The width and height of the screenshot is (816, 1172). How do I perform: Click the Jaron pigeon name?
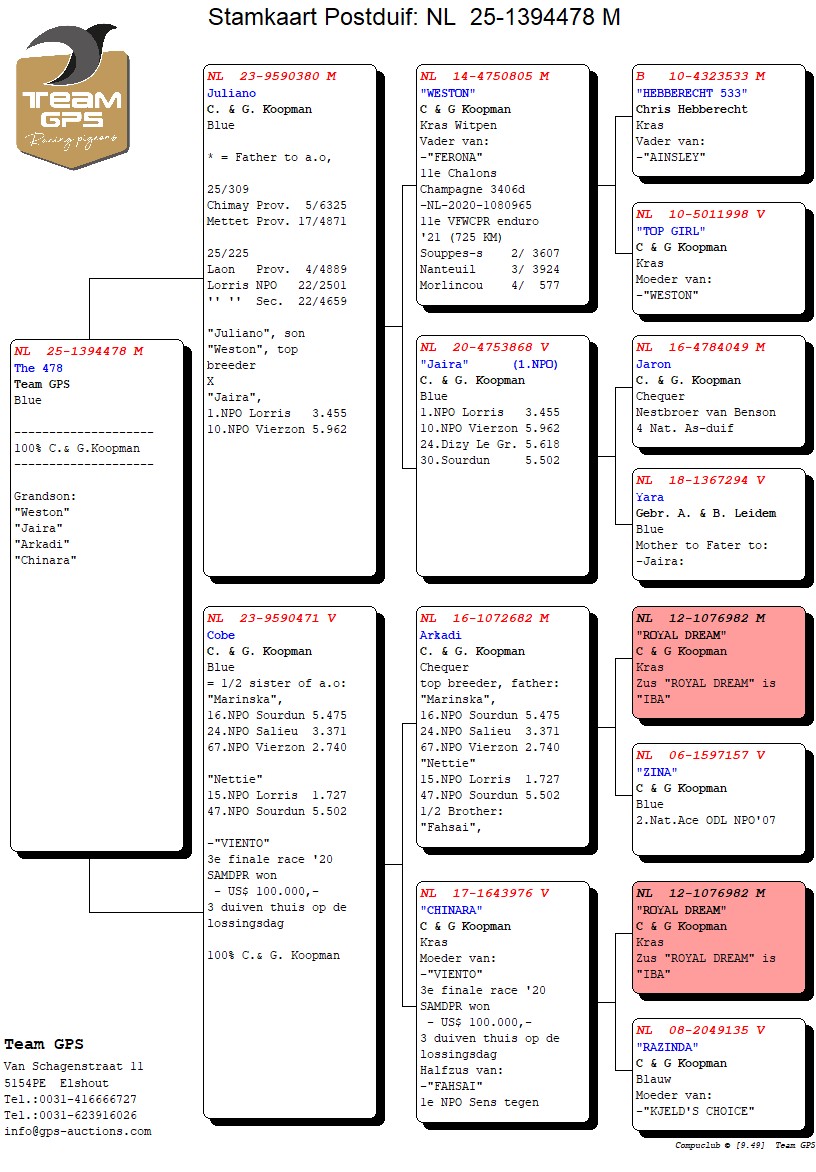click(x=653, y=364)
